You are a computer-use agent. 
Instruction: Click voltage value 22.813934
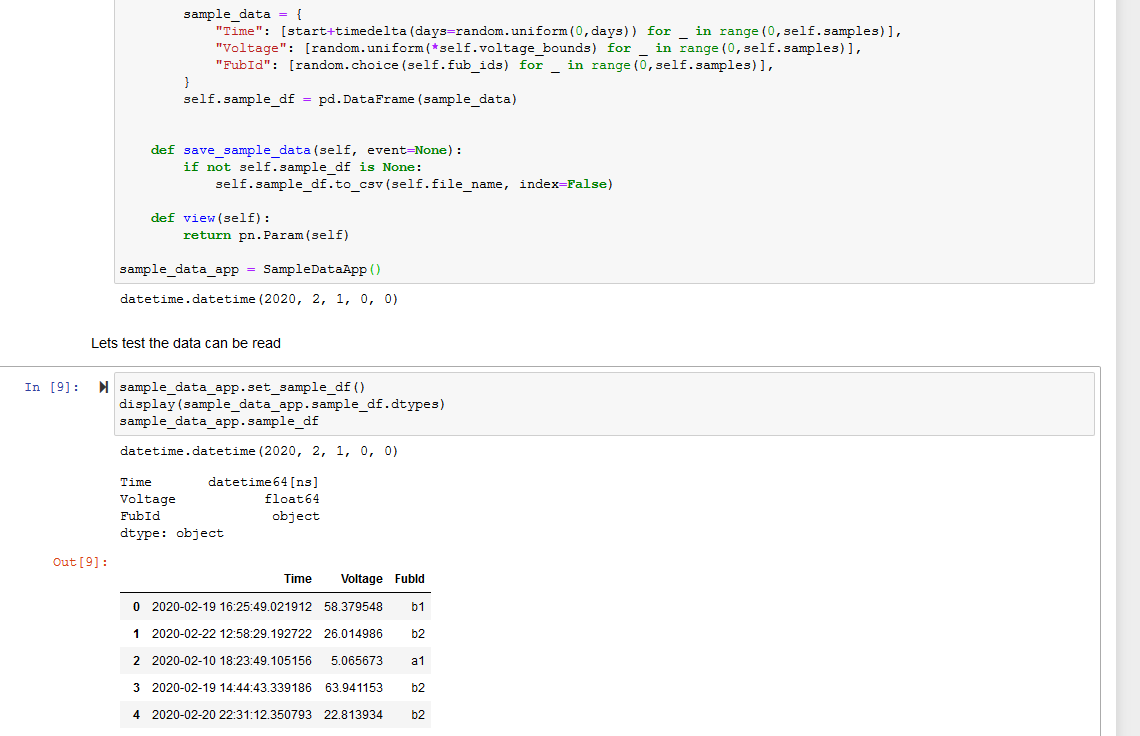tap(353, 714)
